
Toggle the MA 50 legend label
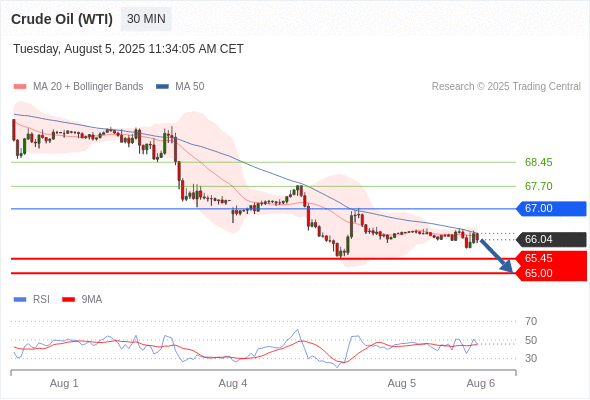coord(190,87)
